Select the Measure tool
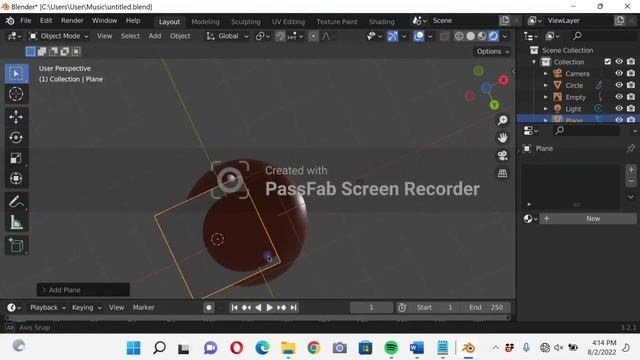 click(x=16, y=222)
